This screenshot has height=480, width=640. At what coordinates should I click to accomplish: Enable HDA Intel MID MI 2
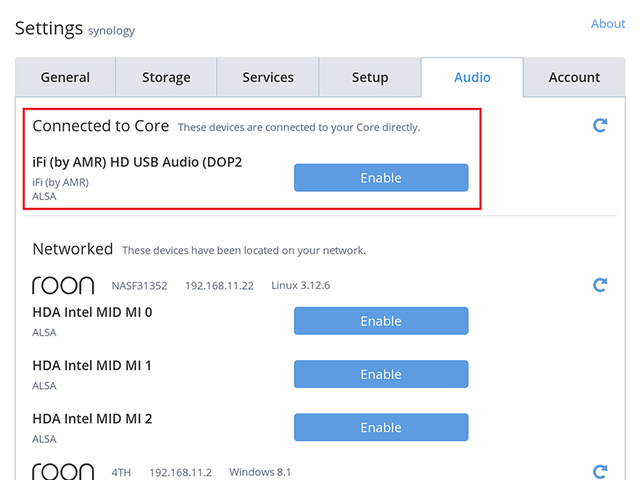click(x=381, y=427)
